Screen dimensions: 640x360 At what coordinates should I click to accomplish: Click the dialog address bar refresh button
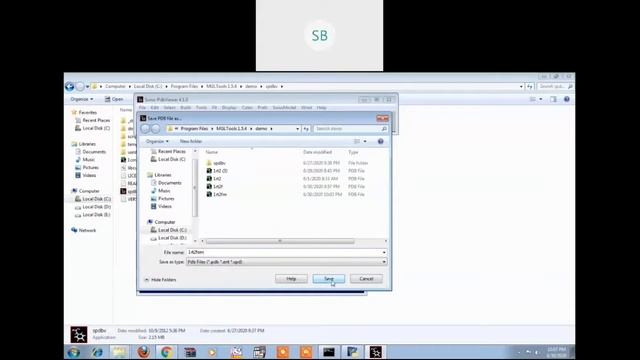tap(306, 129)
